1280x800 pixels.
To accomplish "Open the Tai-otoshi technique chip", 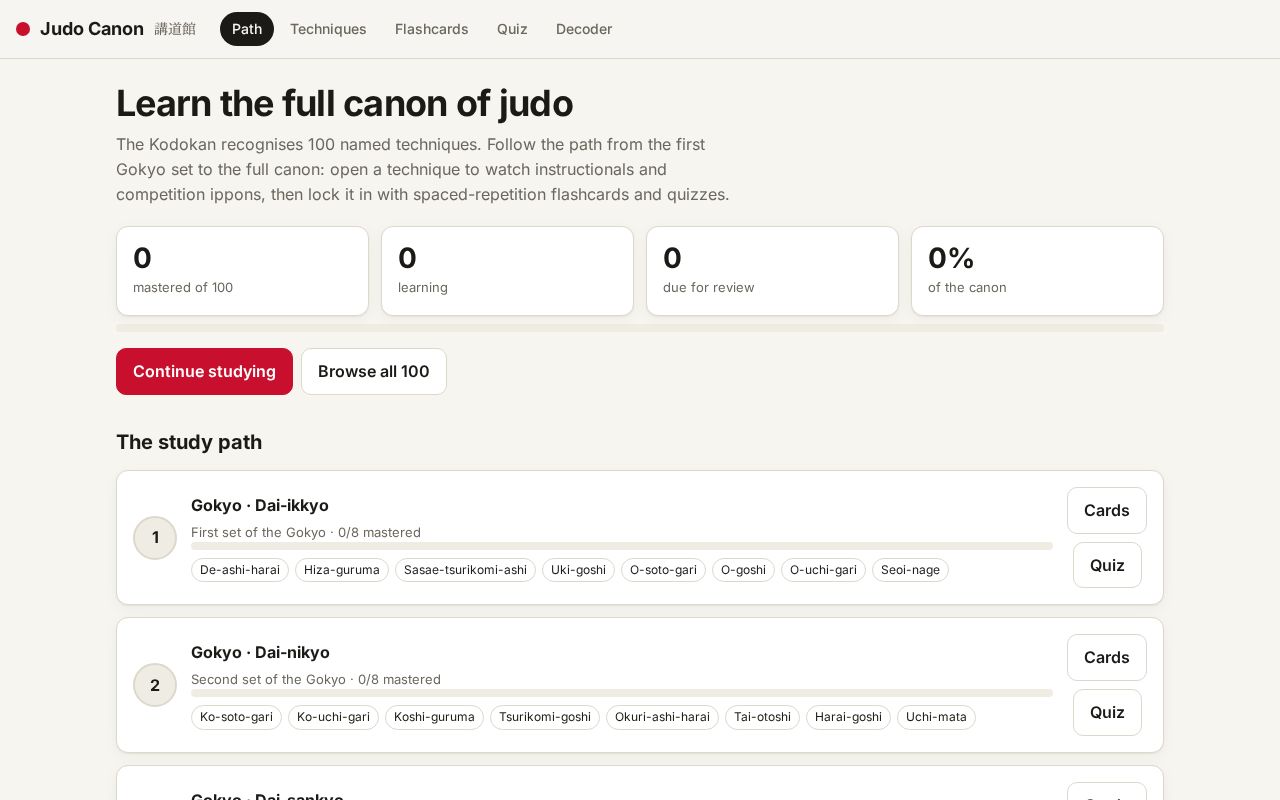I will tap(762, 717).
